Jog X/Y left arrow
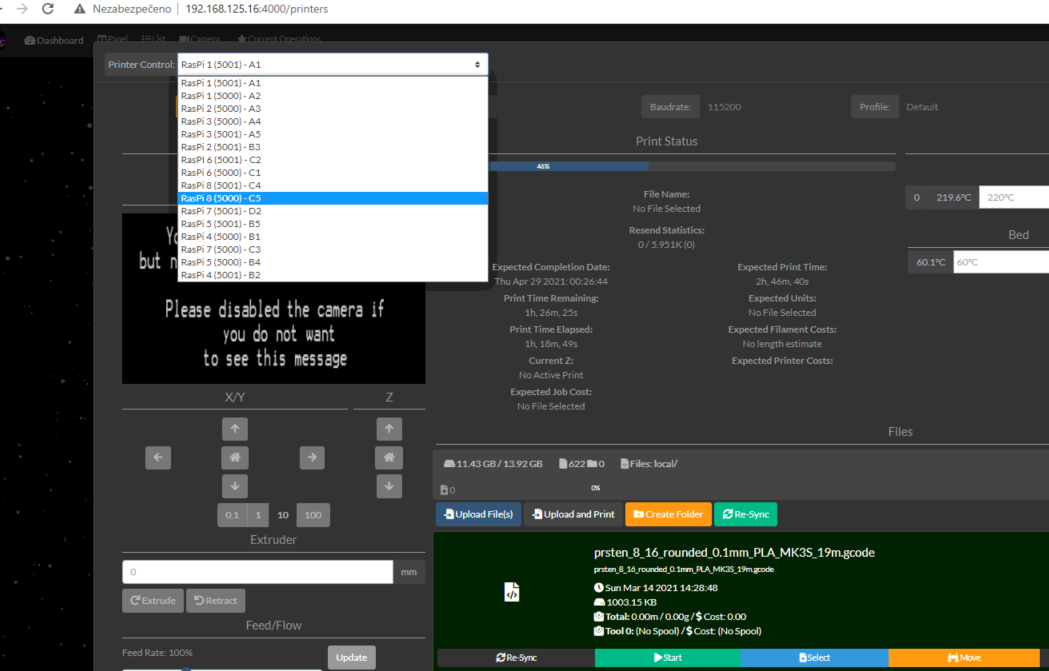This screenshot has height=671, width=1049. 158,458
